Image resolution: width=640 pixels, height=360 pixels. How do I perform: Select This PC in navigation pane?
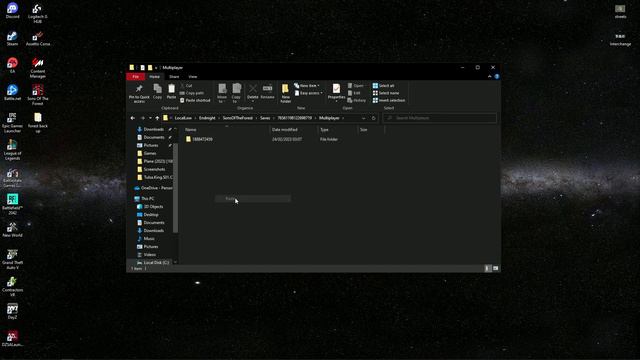click(x=144, y=199)
